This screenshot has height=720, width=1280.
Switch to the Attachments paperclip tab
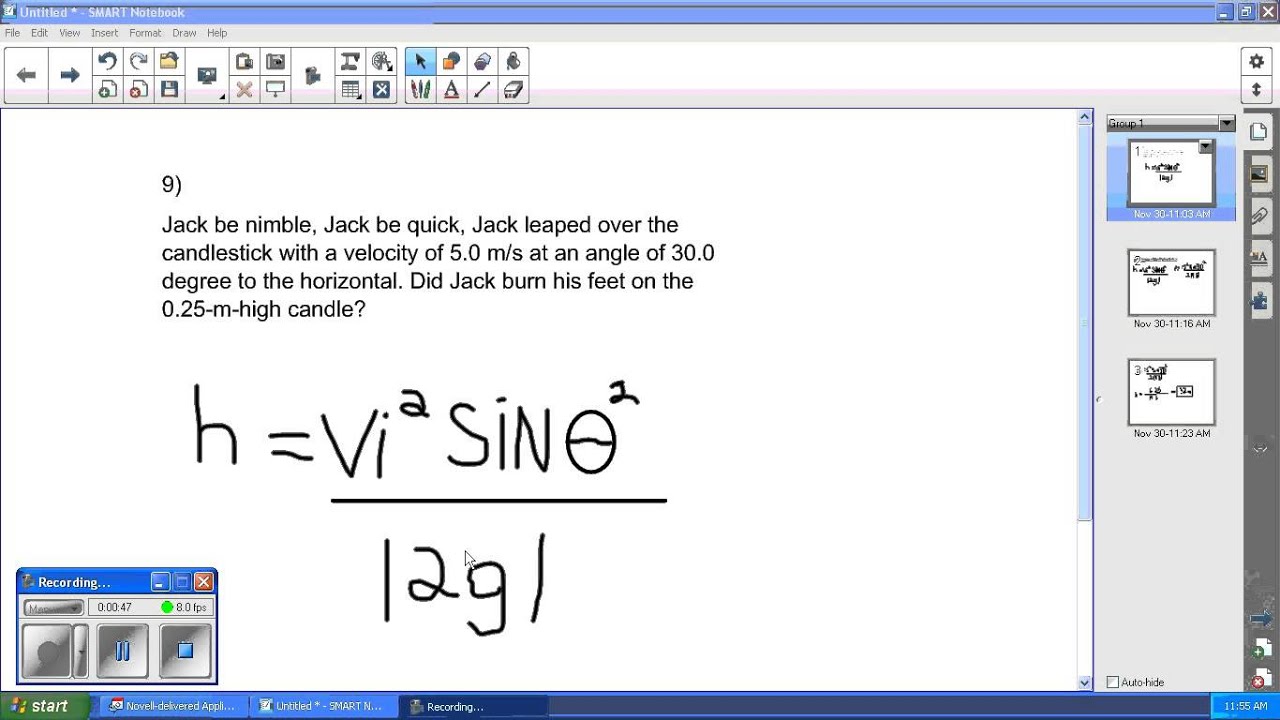[x=1258, y=216]
